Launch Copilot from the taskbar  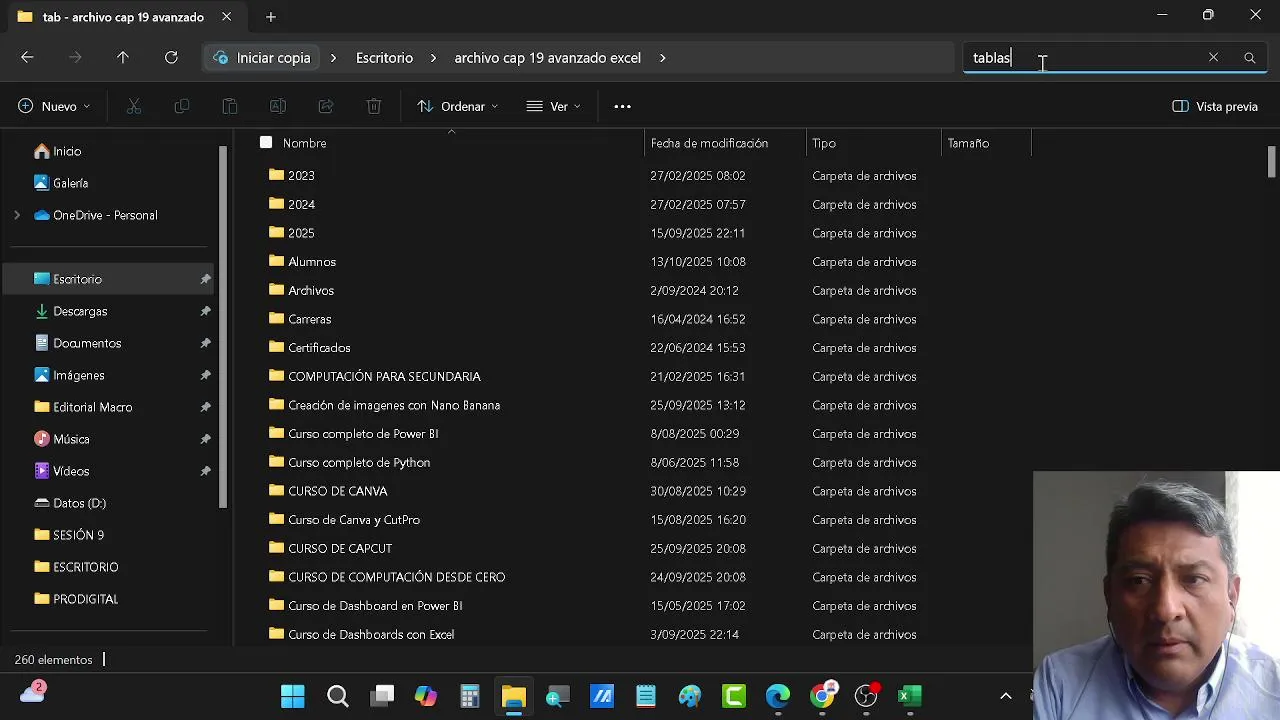(426, 696)
